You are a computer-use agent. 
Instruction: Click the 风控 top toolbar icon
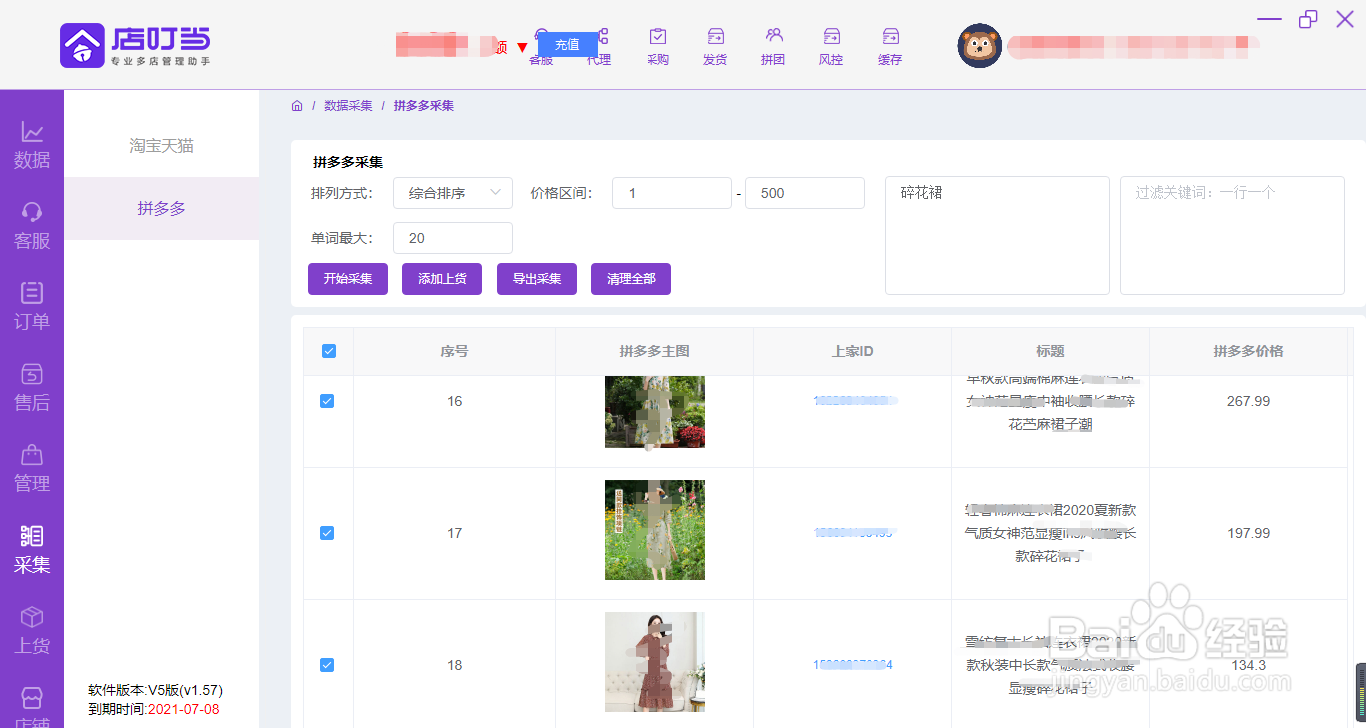[831, 47]
